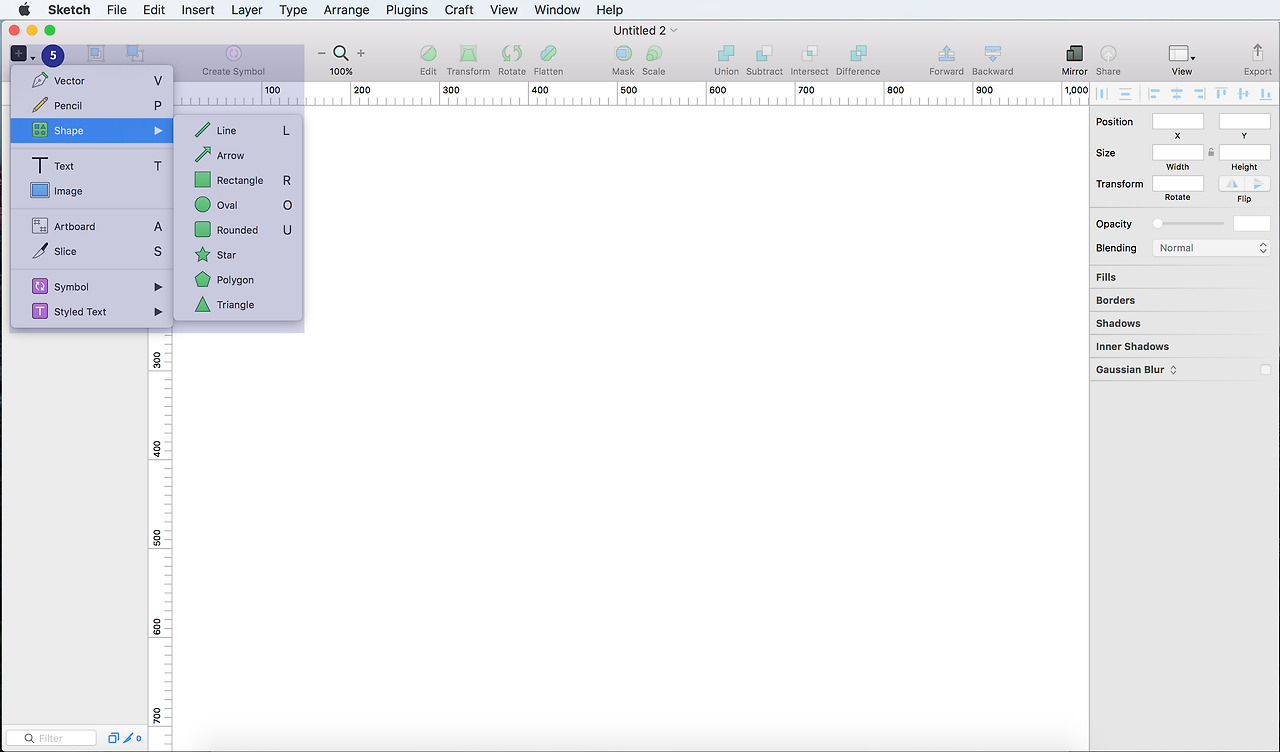Toggle vertical Flip in the inspector
Screen dimensions: 1280x752
pyautogui.click(x=1258, y=184)
